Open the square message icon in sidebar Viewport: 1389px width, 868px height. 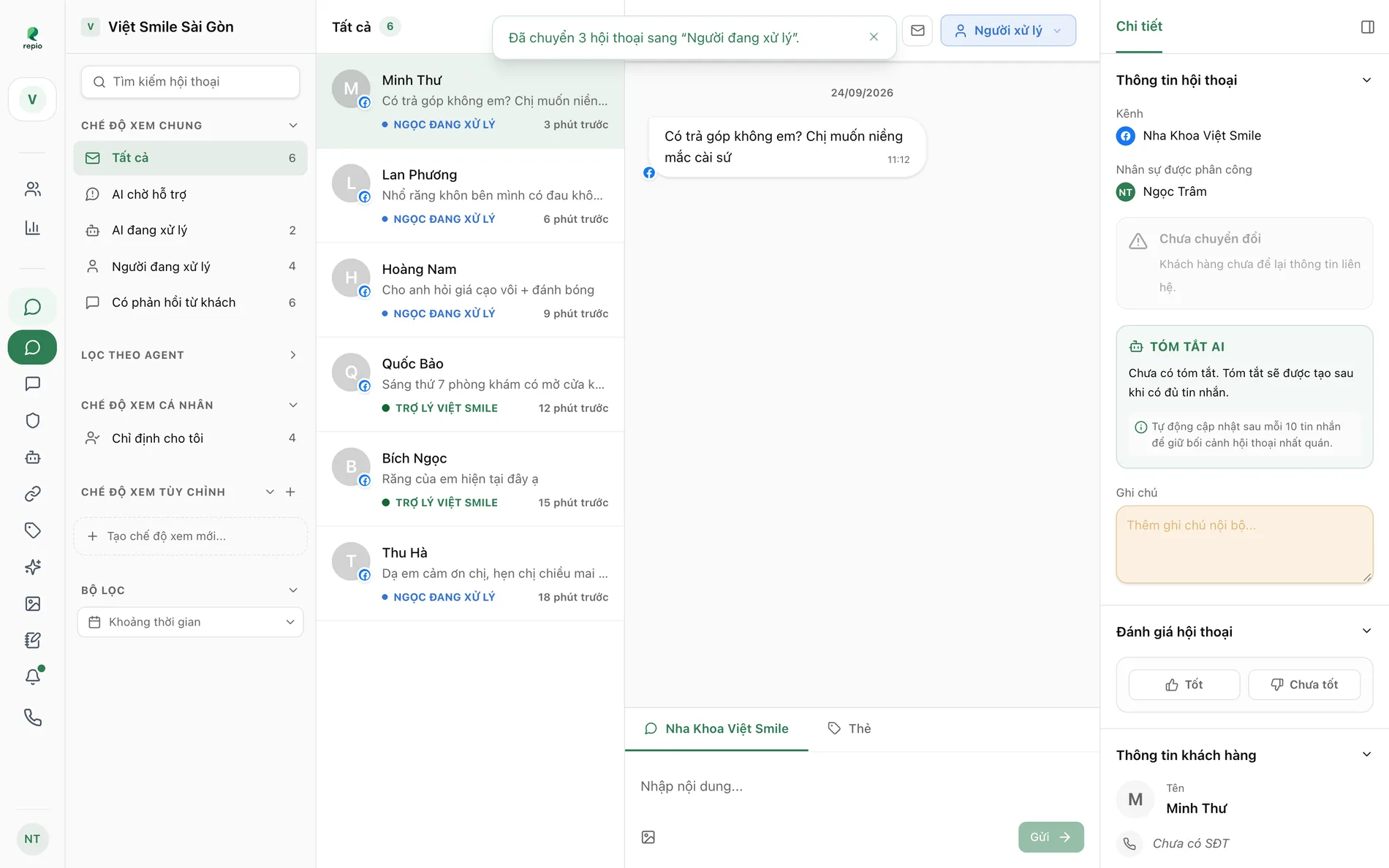pyautogui.click(x=32, y=384)
